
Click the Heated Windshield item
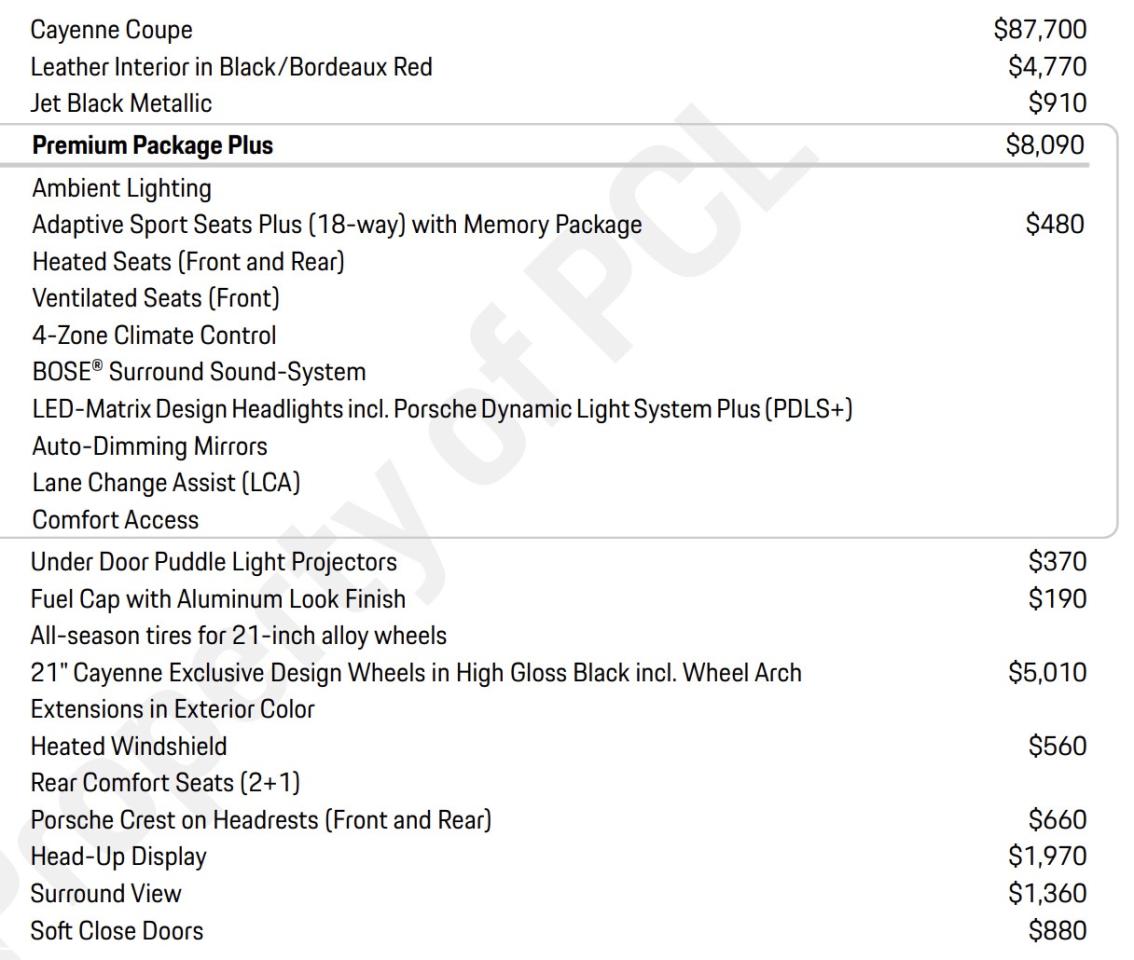129,746
